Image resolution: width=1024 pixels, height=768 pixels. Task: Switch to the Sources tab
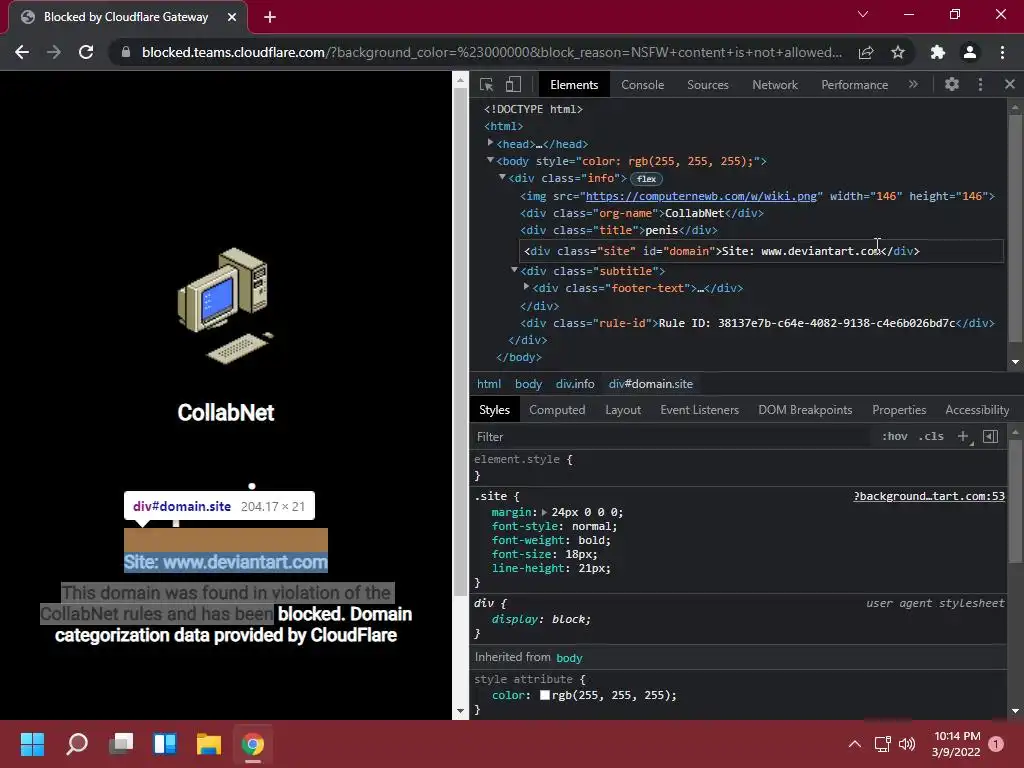coord(708,85)
